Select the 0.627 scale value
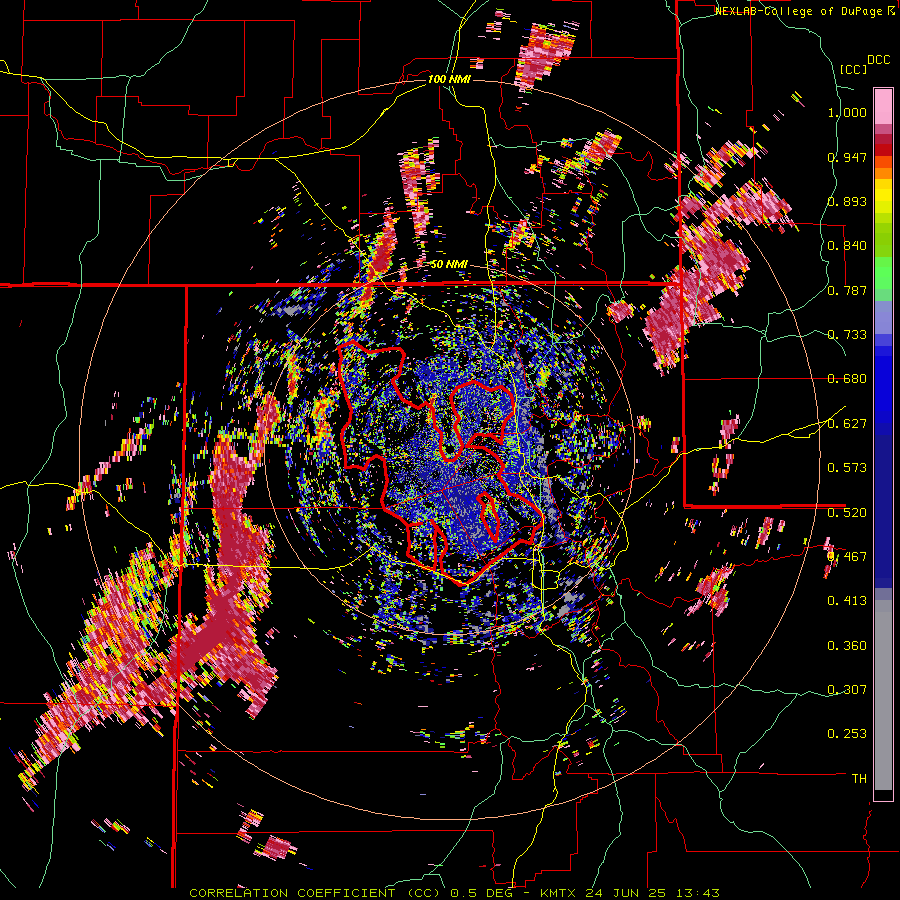 click(847, 424)
